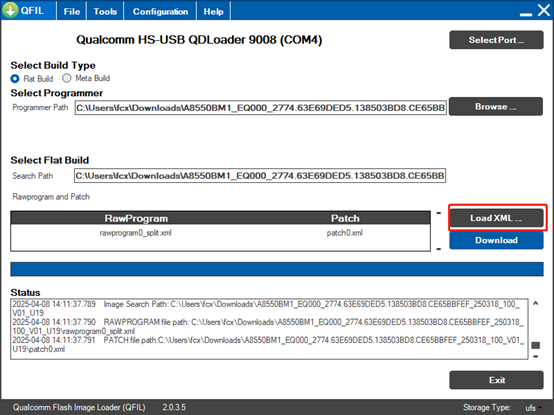554x415 pixels.
Task: Click the SelectPort button
Action: (x=496, y=40)
